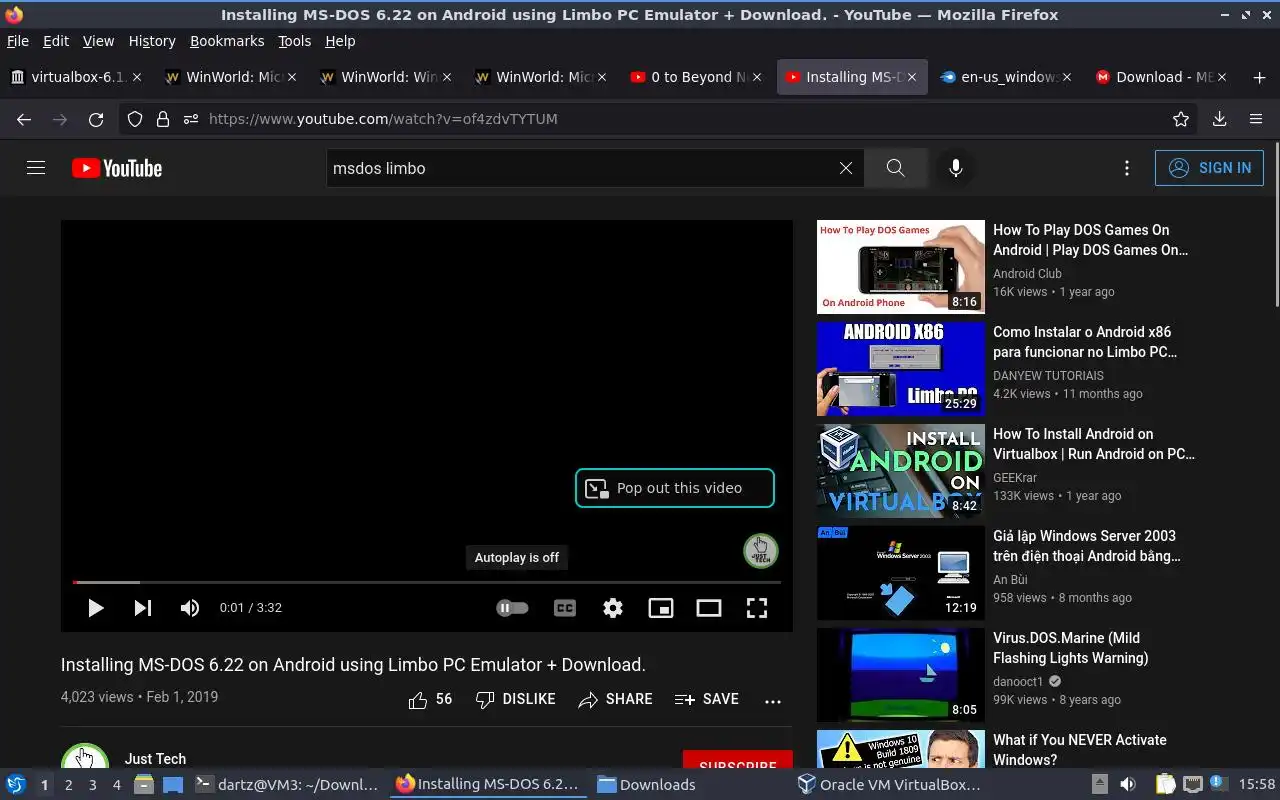This screenshot has width=1280, height=800.
Task: Seek on the video progress bar
Action: point(427,582)
